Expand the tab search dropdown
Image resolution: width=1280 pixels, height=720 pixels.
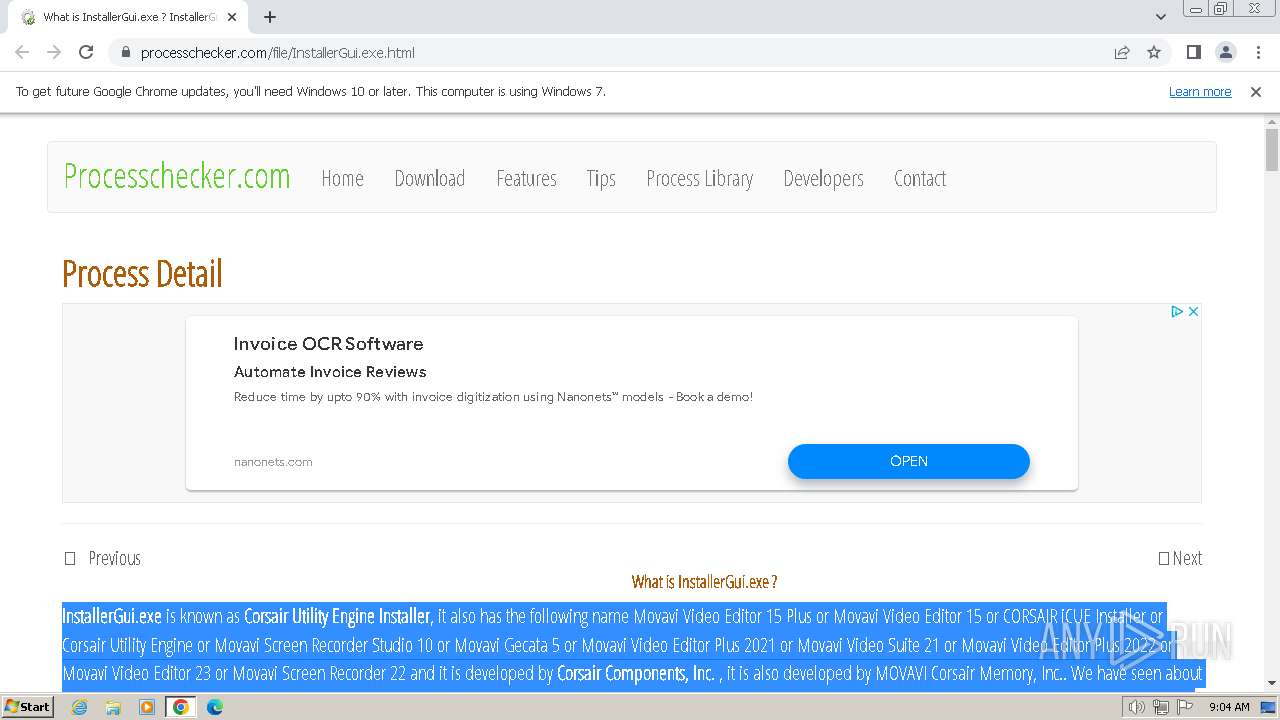[x=1161, y=17]
